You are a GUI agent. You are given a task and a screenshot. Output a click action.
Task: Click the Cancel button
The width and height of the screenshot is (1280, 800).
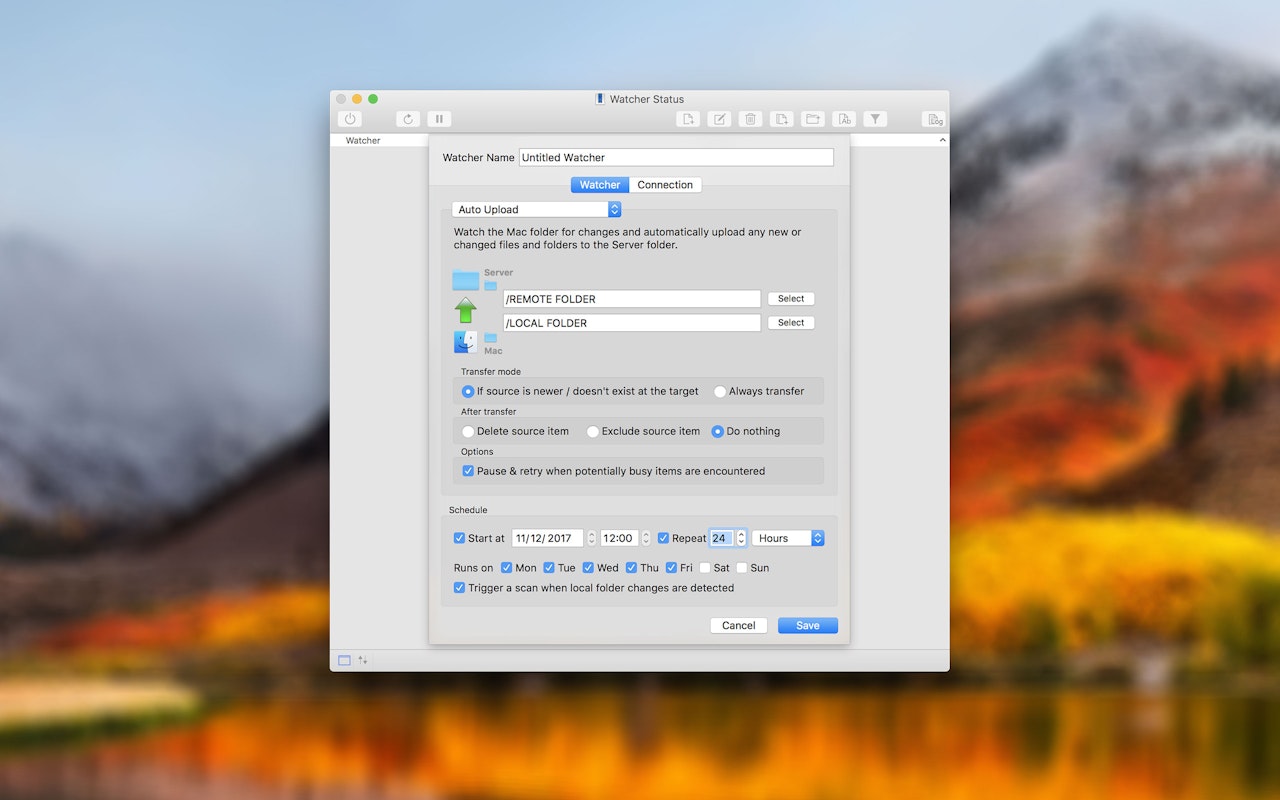click(739, 626)
